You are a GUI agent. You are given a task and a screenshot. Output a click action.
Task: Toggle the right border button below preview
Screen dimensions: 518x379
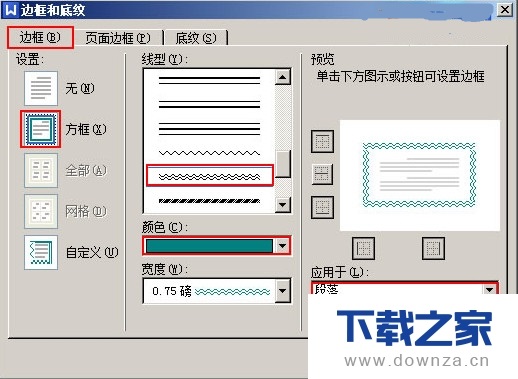pyautogui.click(x=433, y=248)
